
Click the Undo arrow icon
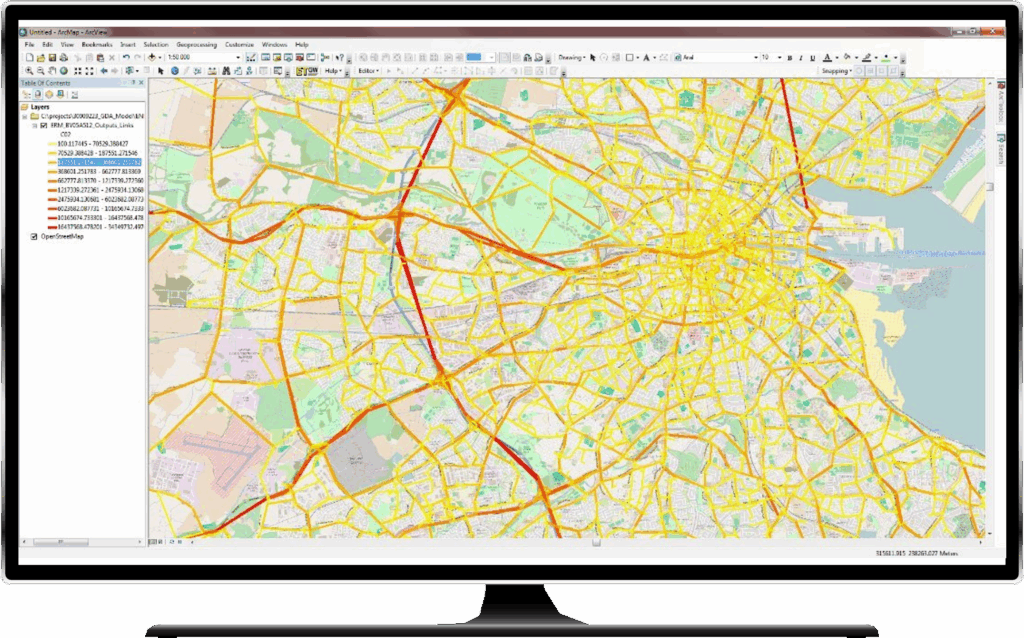click(125, 58)
